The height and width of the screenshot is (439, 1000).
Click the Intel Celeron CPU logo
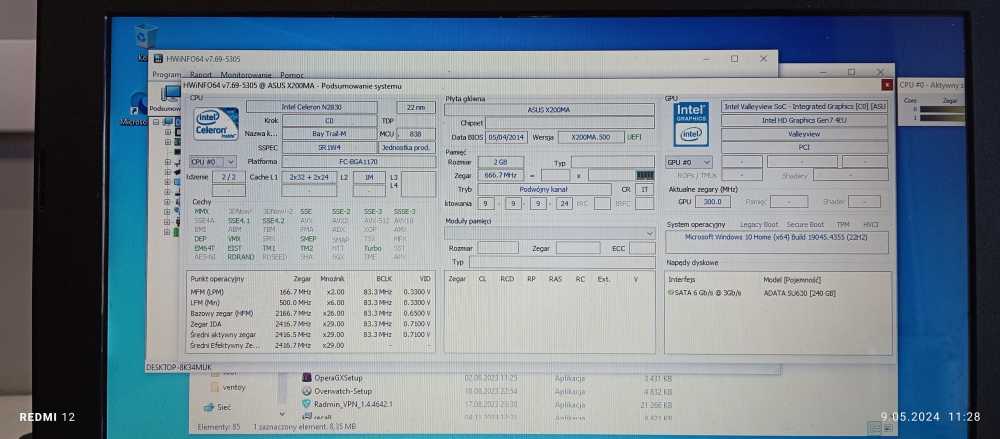coord(215,124)
